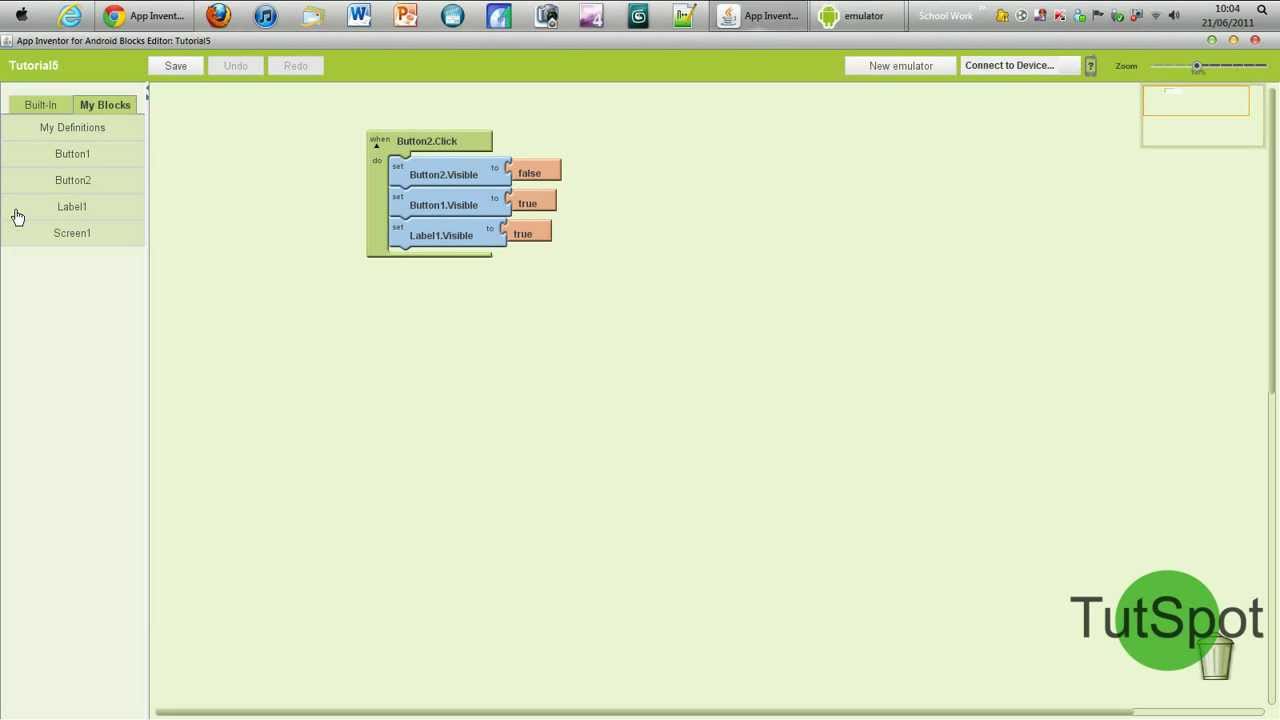Click the New emulator button

(x=901, y=66)
